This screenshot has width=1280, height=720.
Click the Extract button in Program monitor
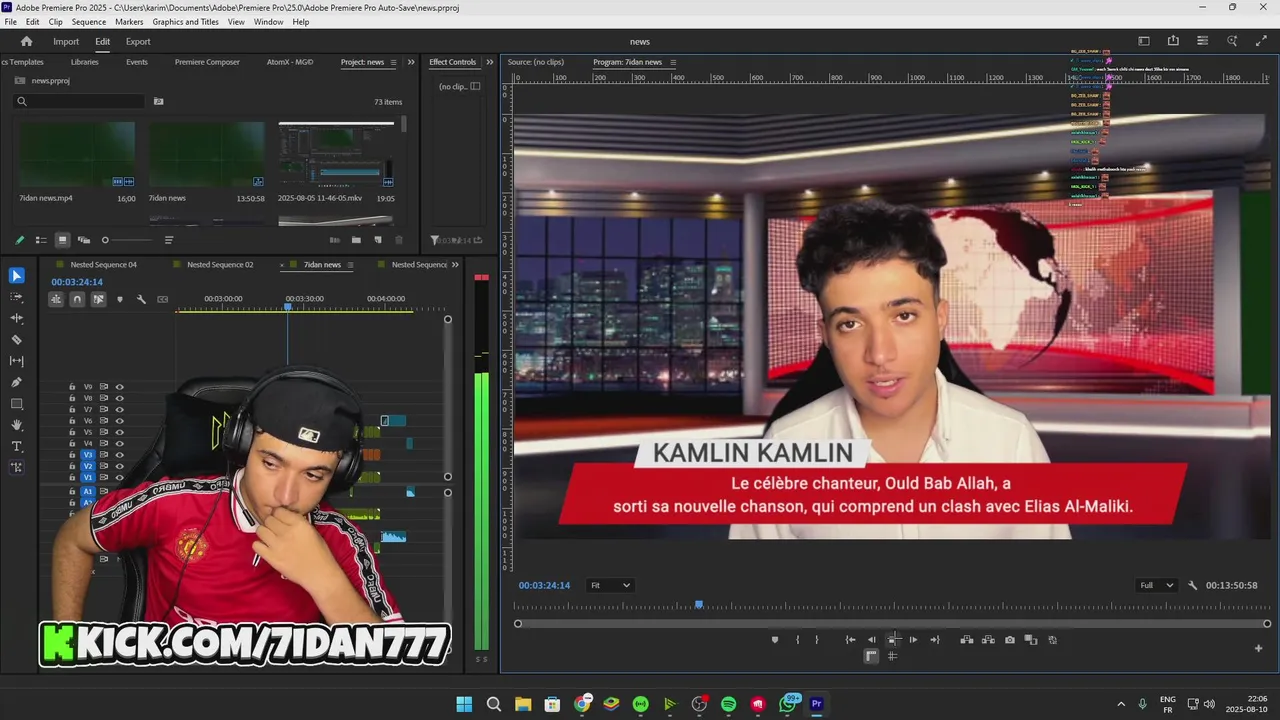click(988, 640)
